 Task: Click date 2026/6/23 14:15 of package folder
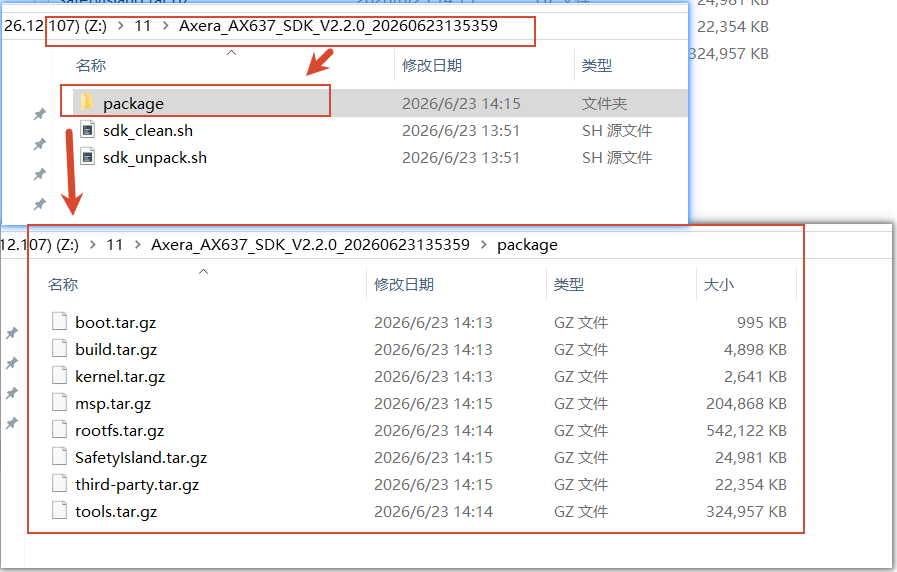click(x=461, y=104)
